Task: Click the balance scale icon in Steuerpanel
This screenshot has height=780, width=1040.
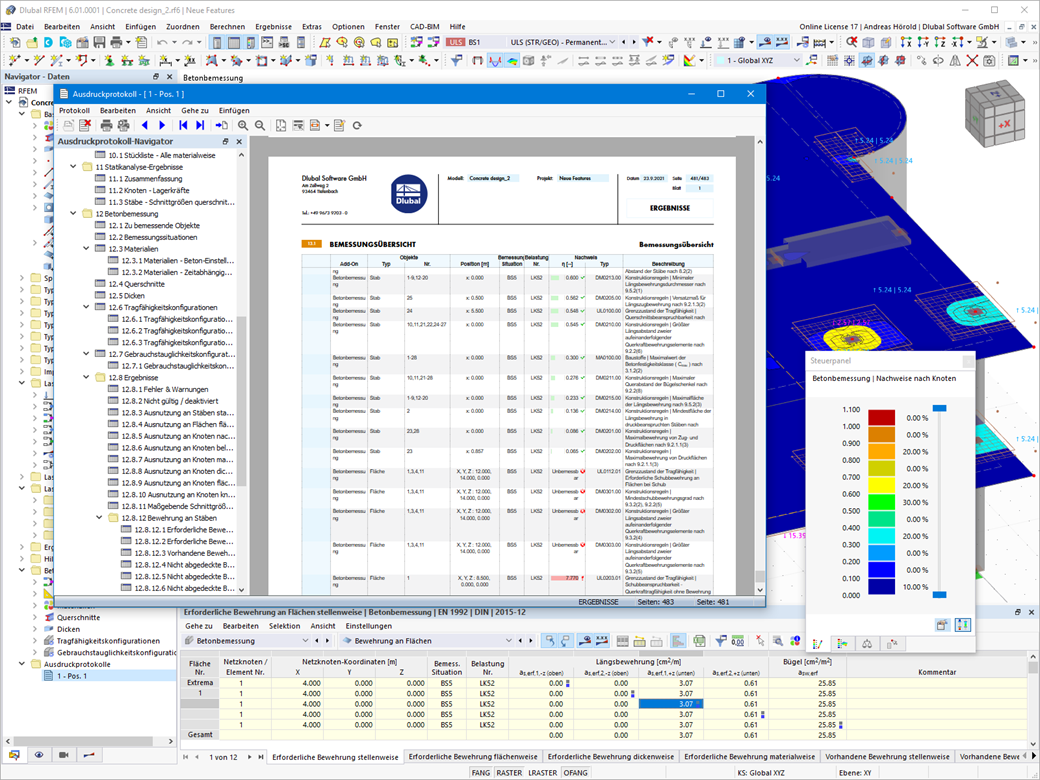Action: [867, 643]
